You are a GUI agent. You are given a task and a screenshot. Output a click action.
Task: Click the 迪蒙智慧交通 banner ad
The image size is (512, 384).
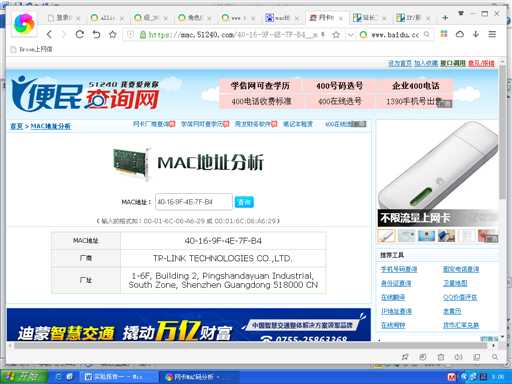point(189,325)
